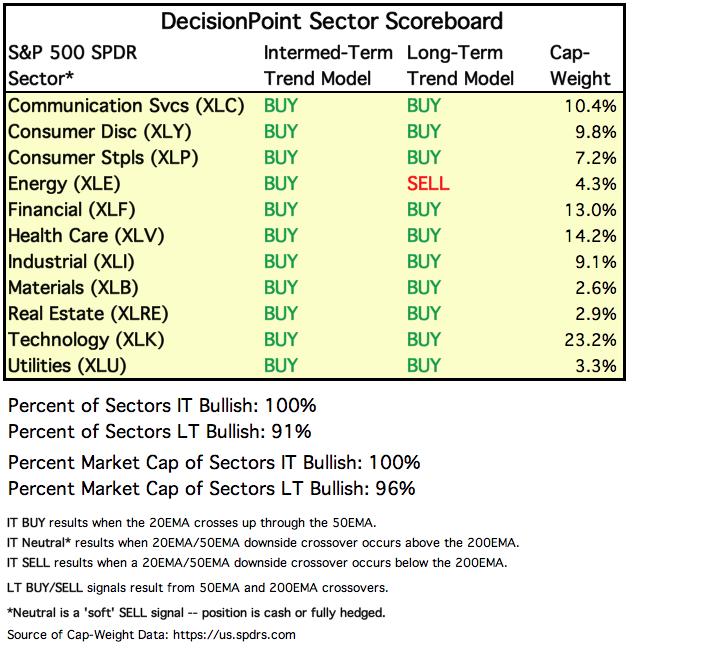
Task: Click the red SELL signal for Energy
Action: click(x=428, y=184)
